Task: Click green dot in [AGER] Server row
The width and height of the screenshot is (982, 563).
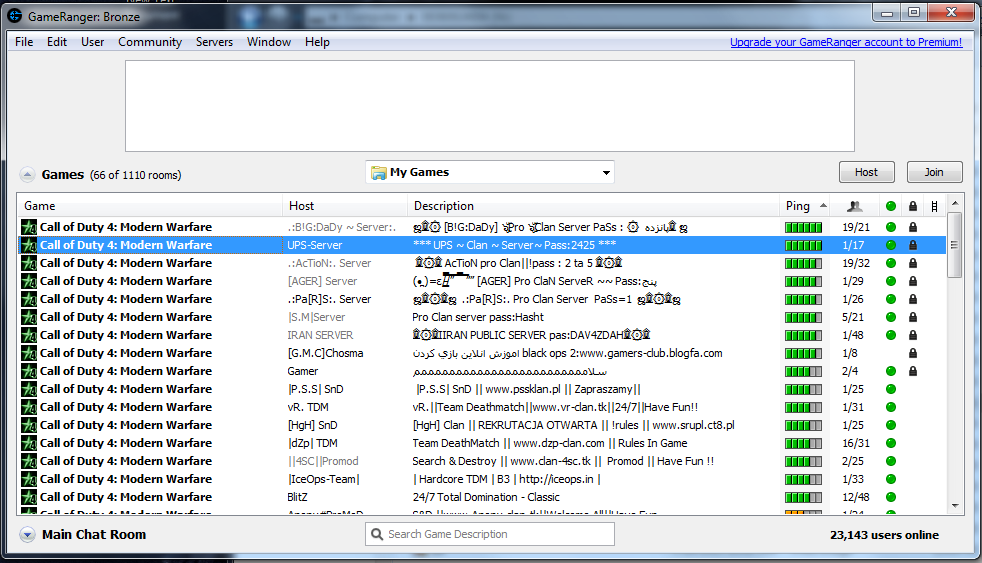Action: [891, 281]
